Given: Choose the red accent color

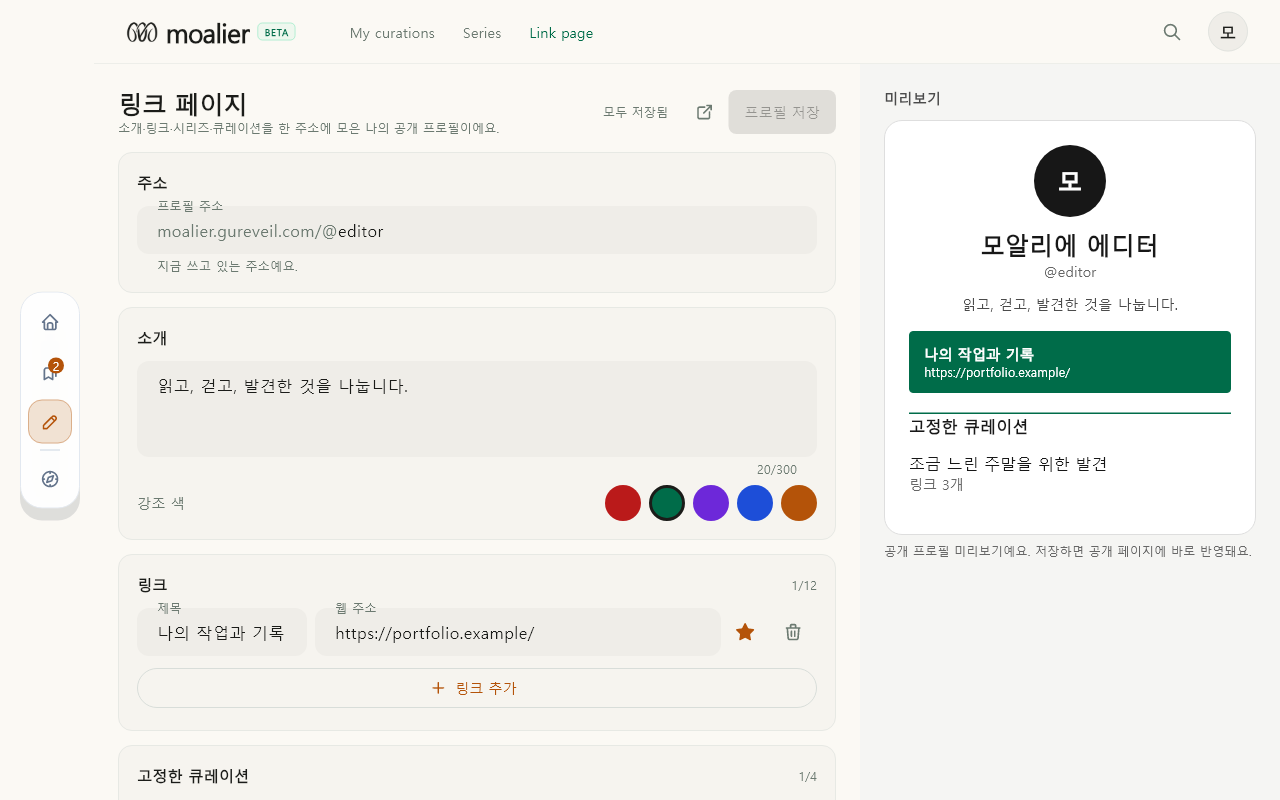Looking at the screenshot, I should click(623, 503).
